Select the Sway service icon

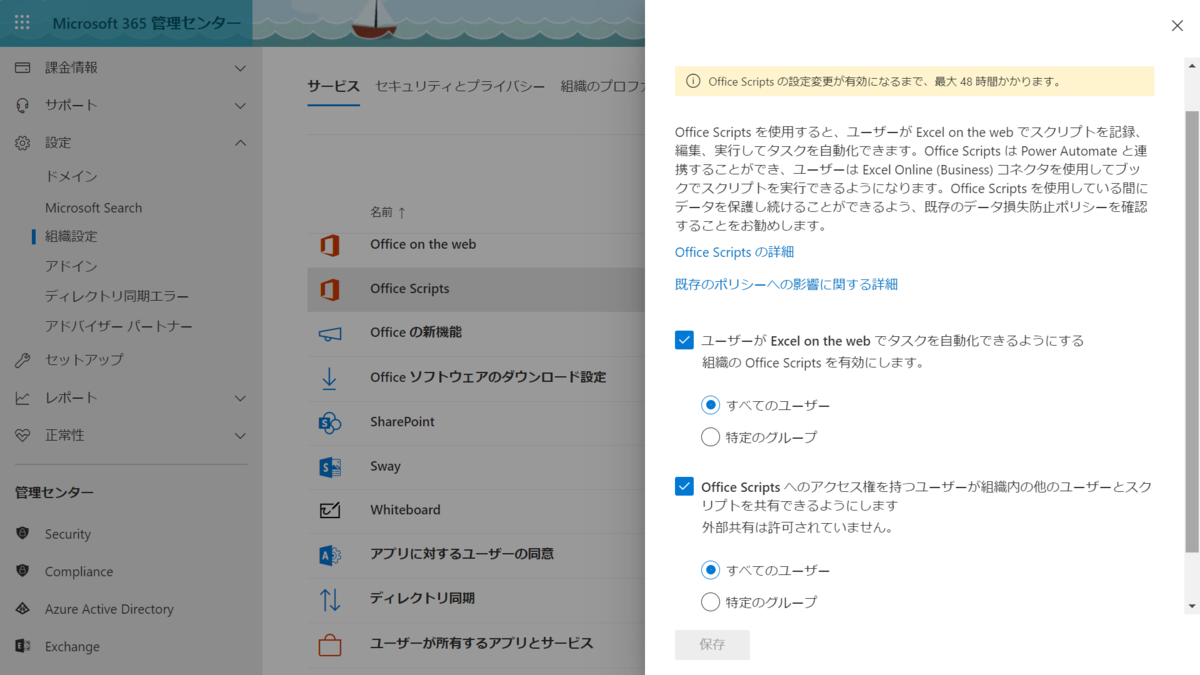(x=331, y=466)
